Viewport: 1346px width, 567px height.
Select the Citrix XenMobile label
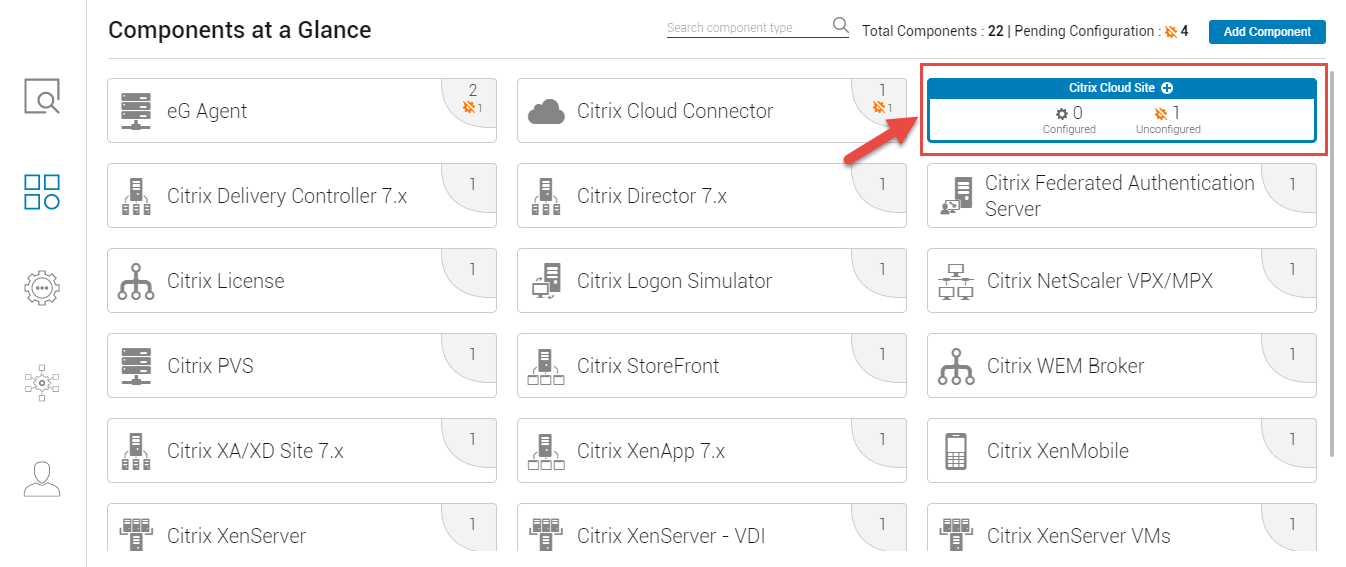point(1058,451)
